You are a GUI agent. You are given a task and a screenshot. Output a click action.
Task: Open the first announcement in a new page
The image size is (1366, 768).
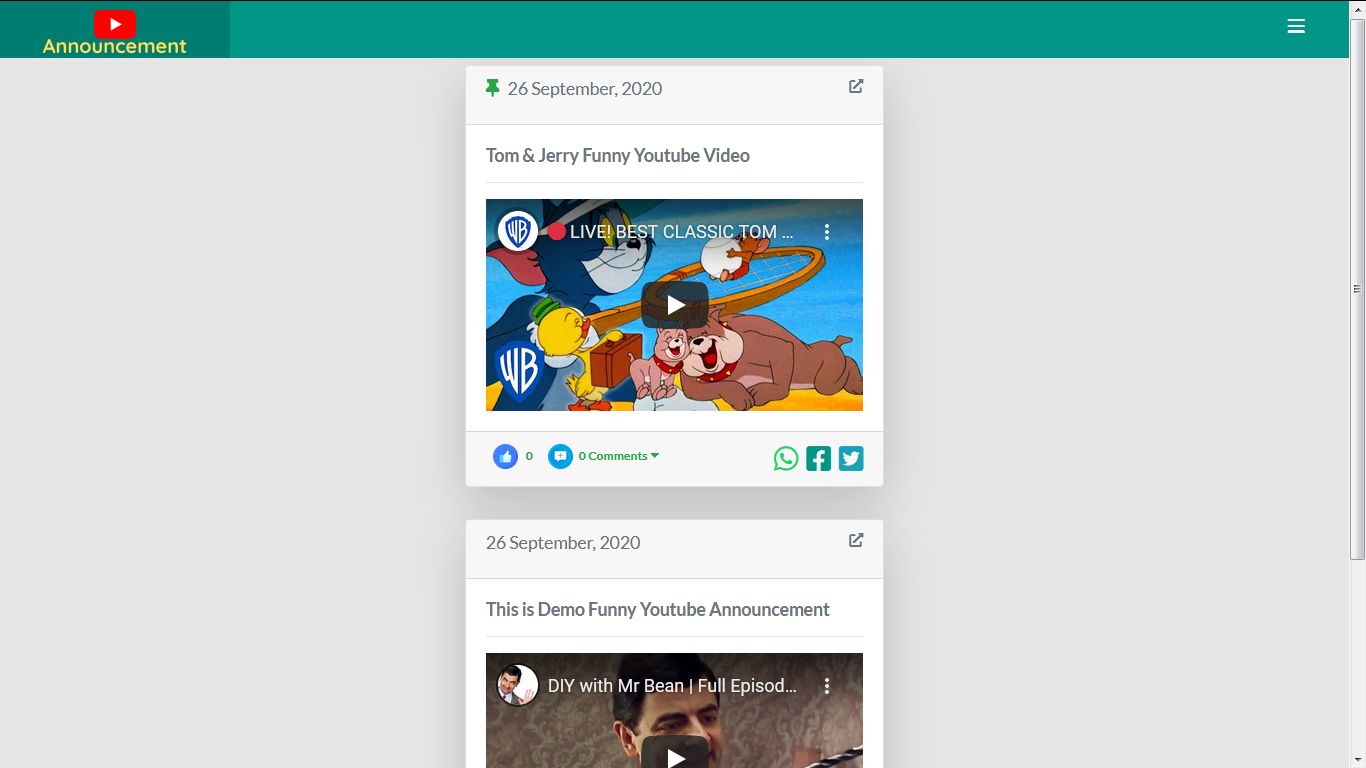[855, 86]
